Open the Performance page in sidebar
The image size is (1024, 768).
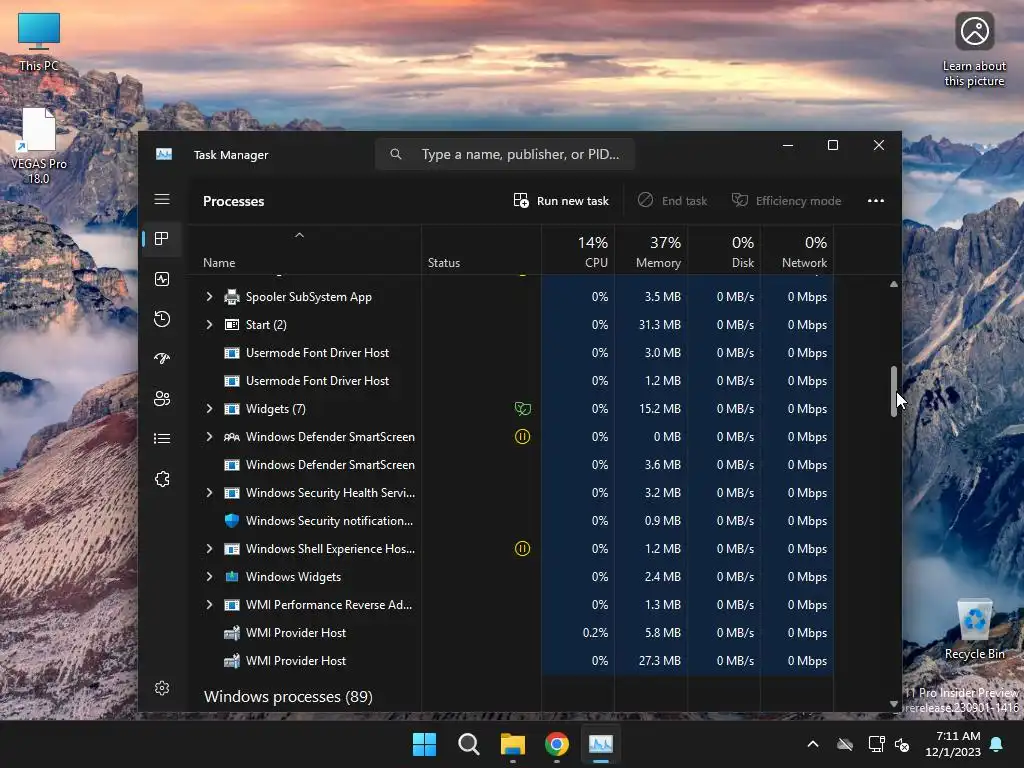tap(162, 279)
